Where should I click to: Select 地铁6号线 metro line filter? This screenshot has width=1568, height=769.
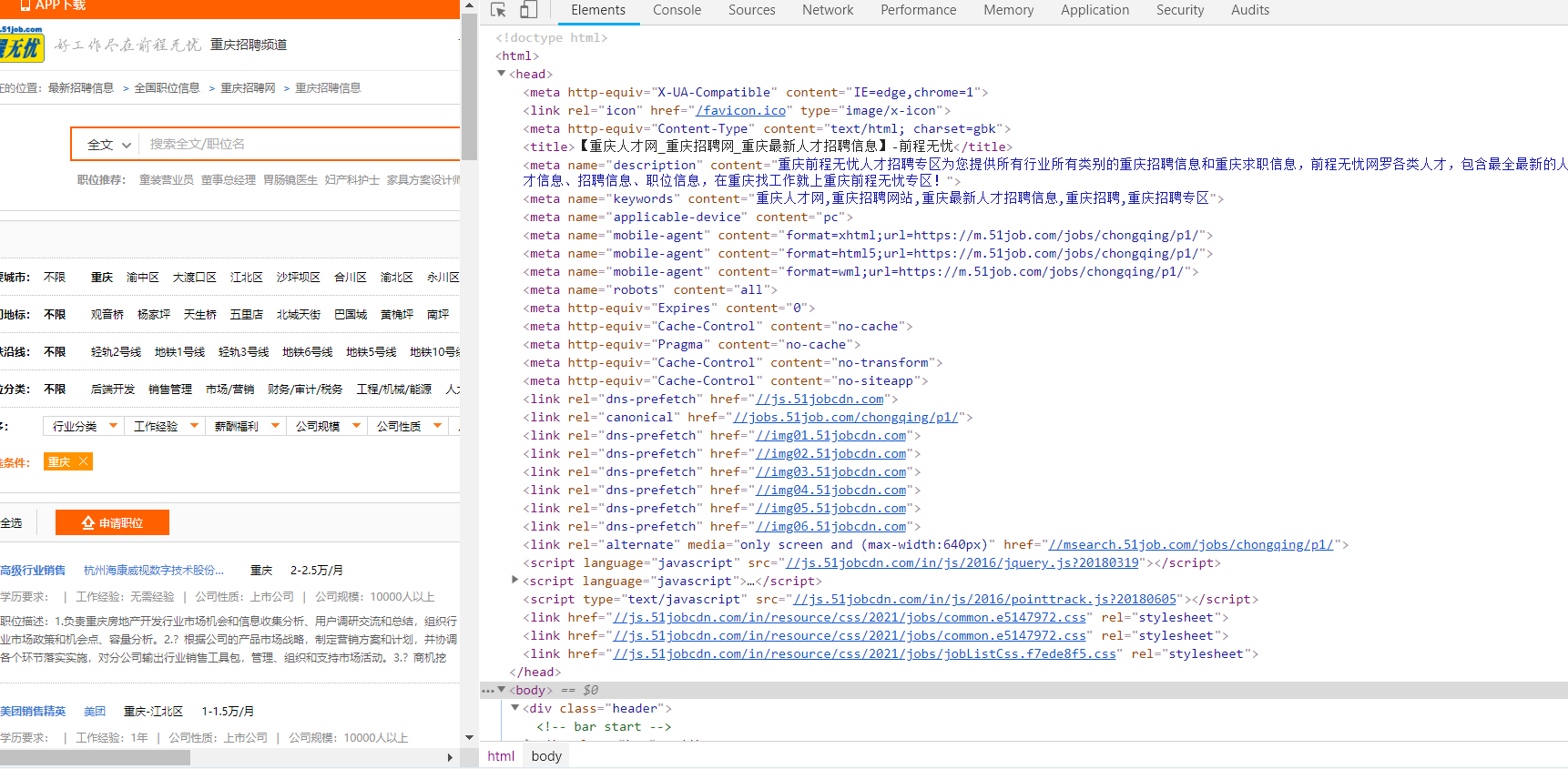pos(307,352)
